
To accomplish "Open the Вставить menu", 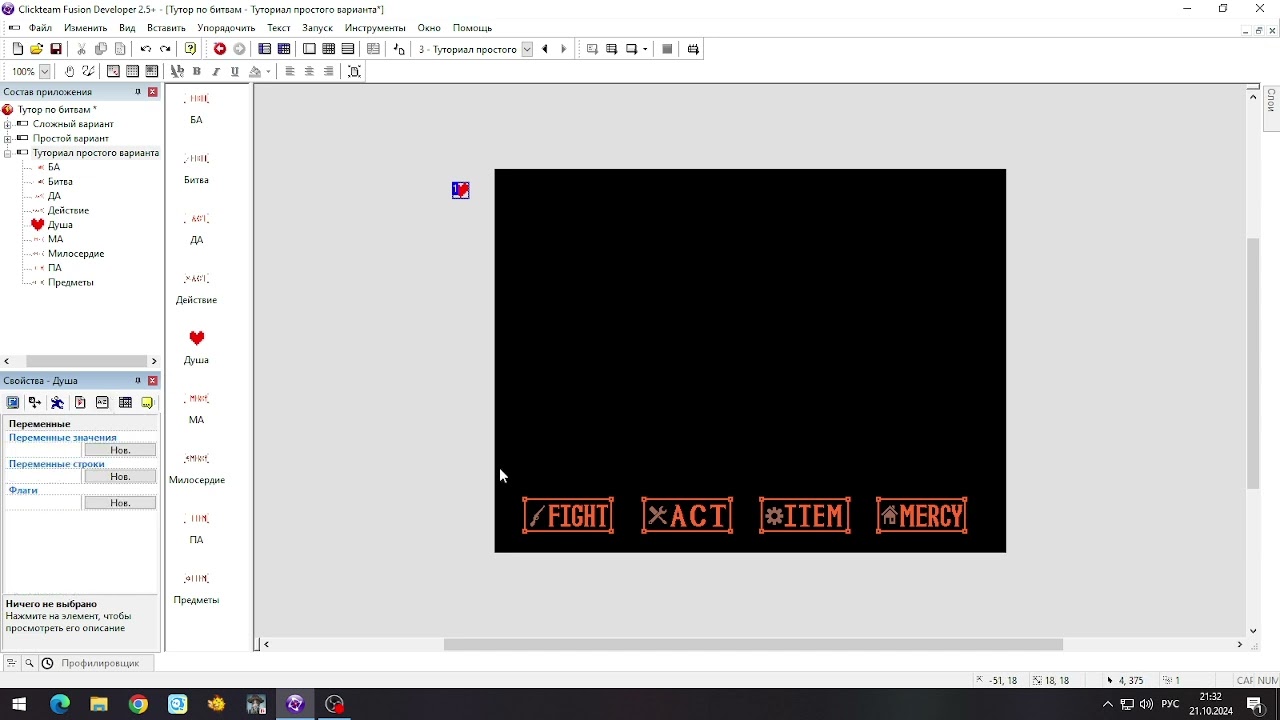I will tap(166, 28).
